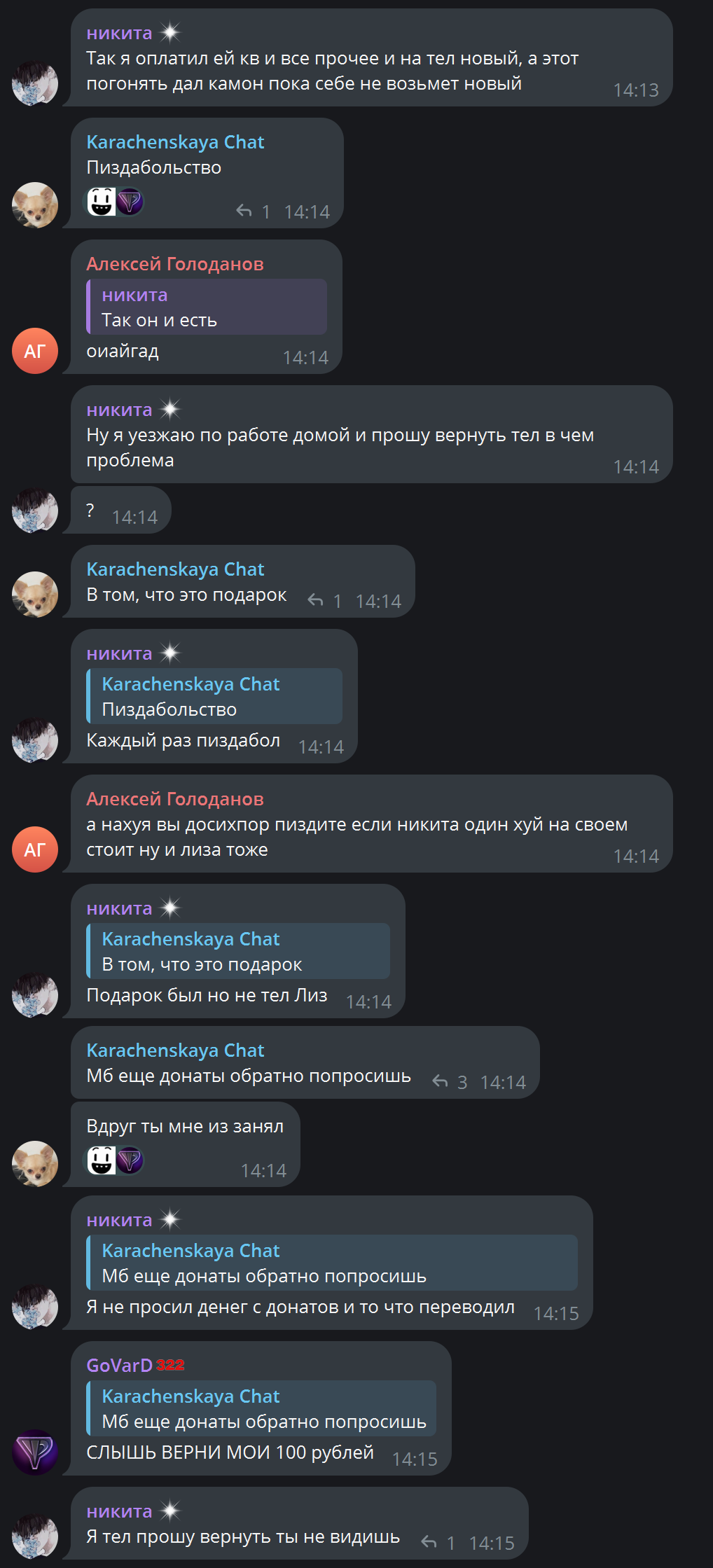
Task: Open the GoVarD 322 profile name
Action: pyautogui.click(x=135, y=1366)
